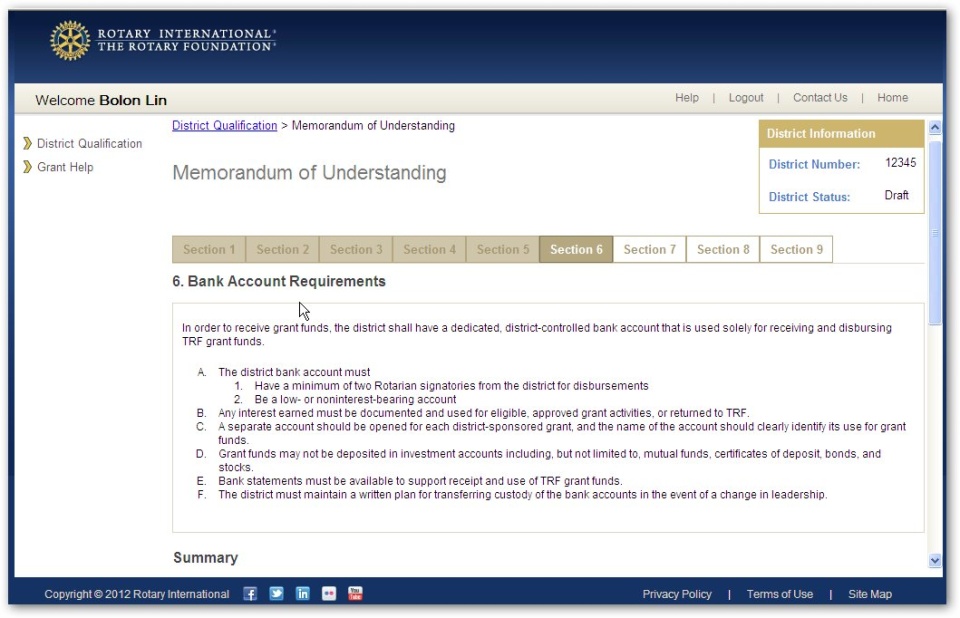Image resolution: width=960 pixels, height=618 pixels.
Task: Click the 'Memorandum of Understanding' breadcrumb text
Action: (x=373, y=126)
